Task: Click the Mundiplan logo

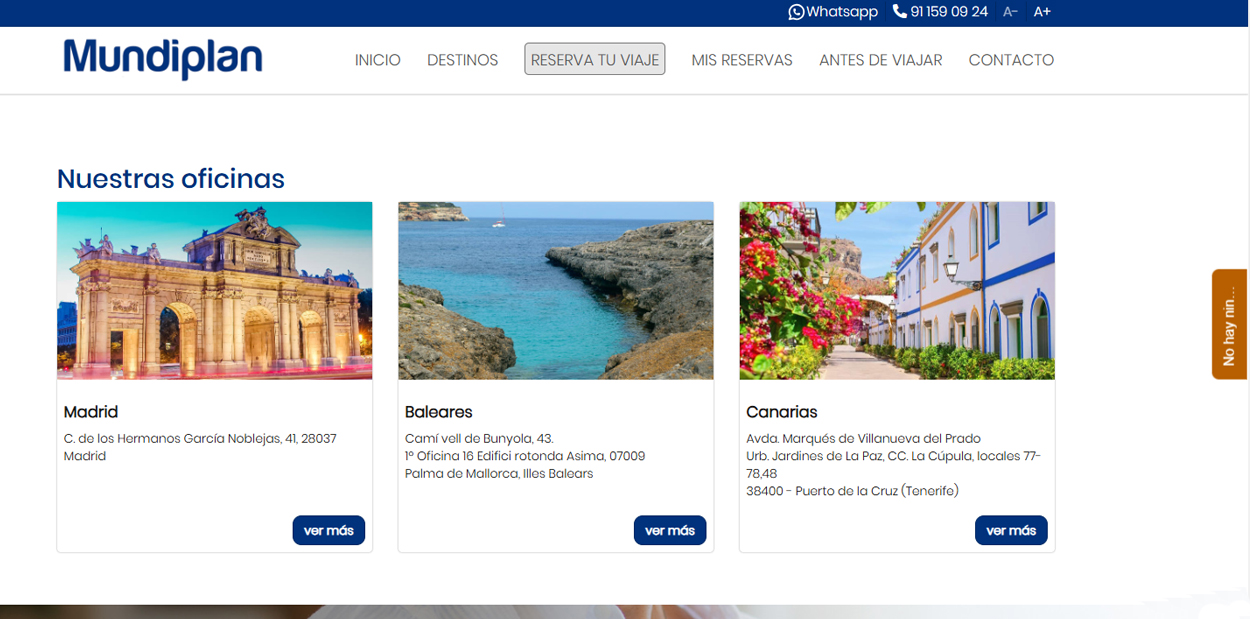Action: click(x=163, y=58)
